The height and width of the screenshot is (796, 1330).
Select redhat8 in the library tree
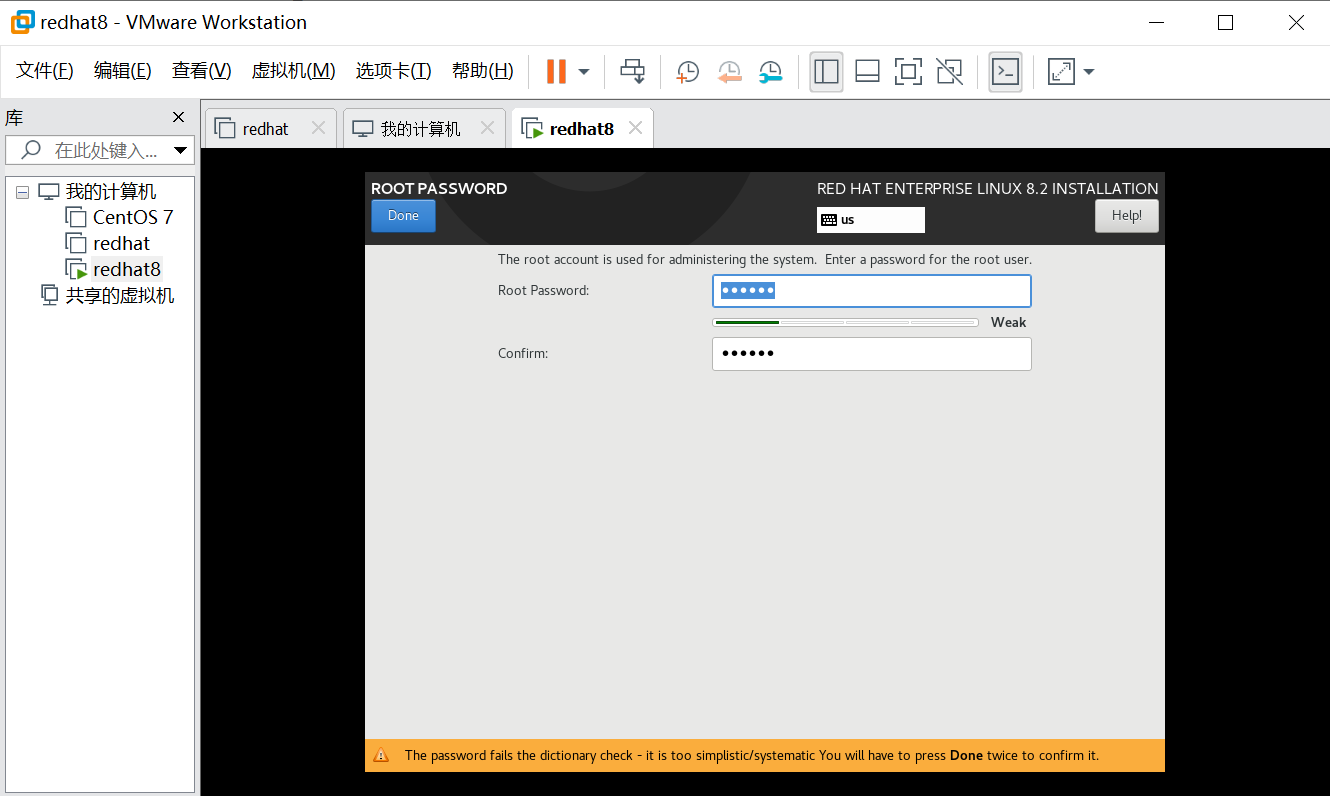[x=127, y=269]
